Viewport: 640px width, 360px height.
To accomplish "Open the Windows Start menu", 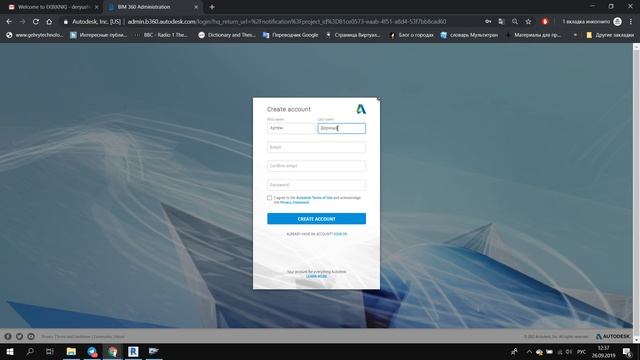I will (10, 351).
